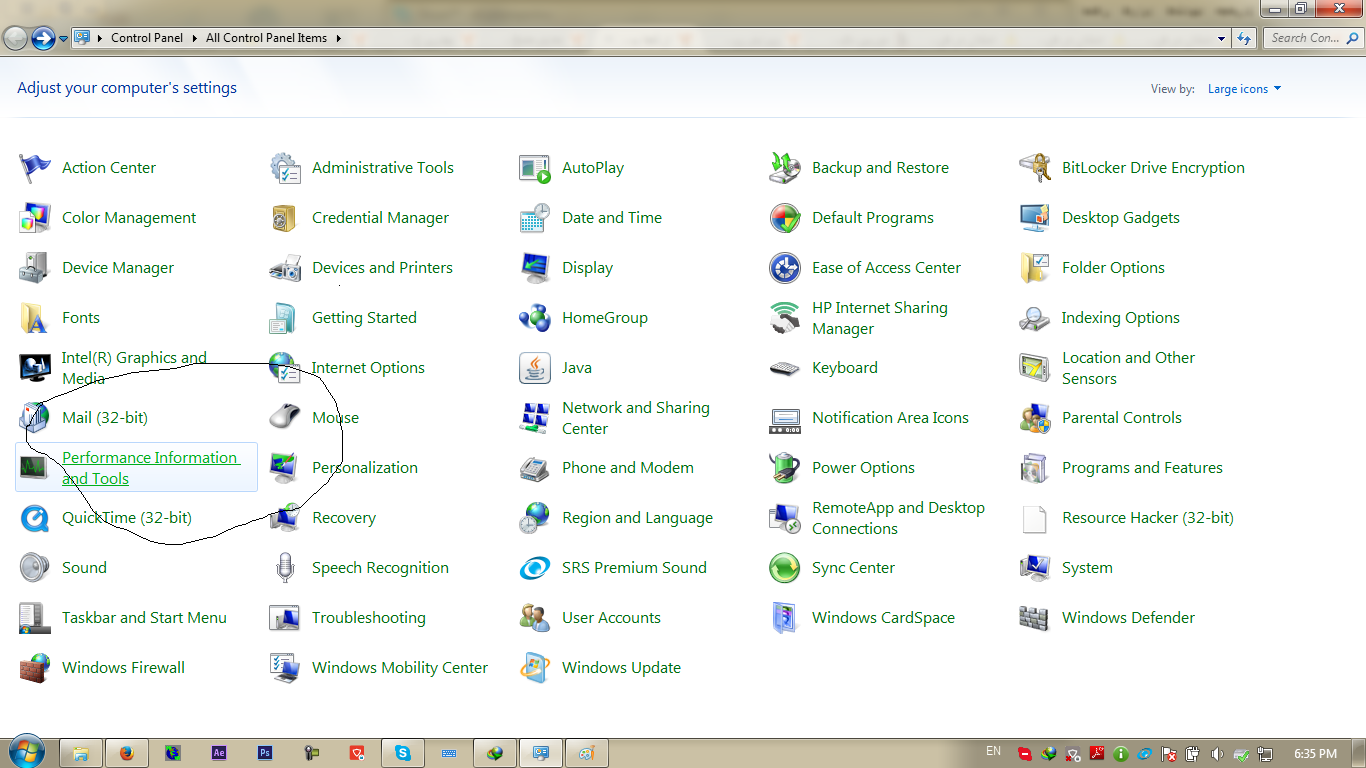Open Windows Defender icon

[1035, 618]
